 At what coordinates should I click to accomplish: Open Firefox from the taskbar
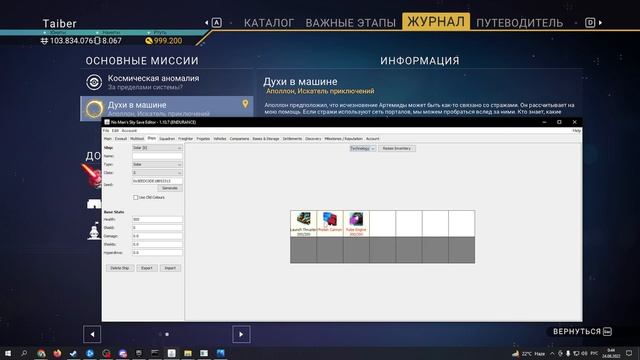click(57, 353)
